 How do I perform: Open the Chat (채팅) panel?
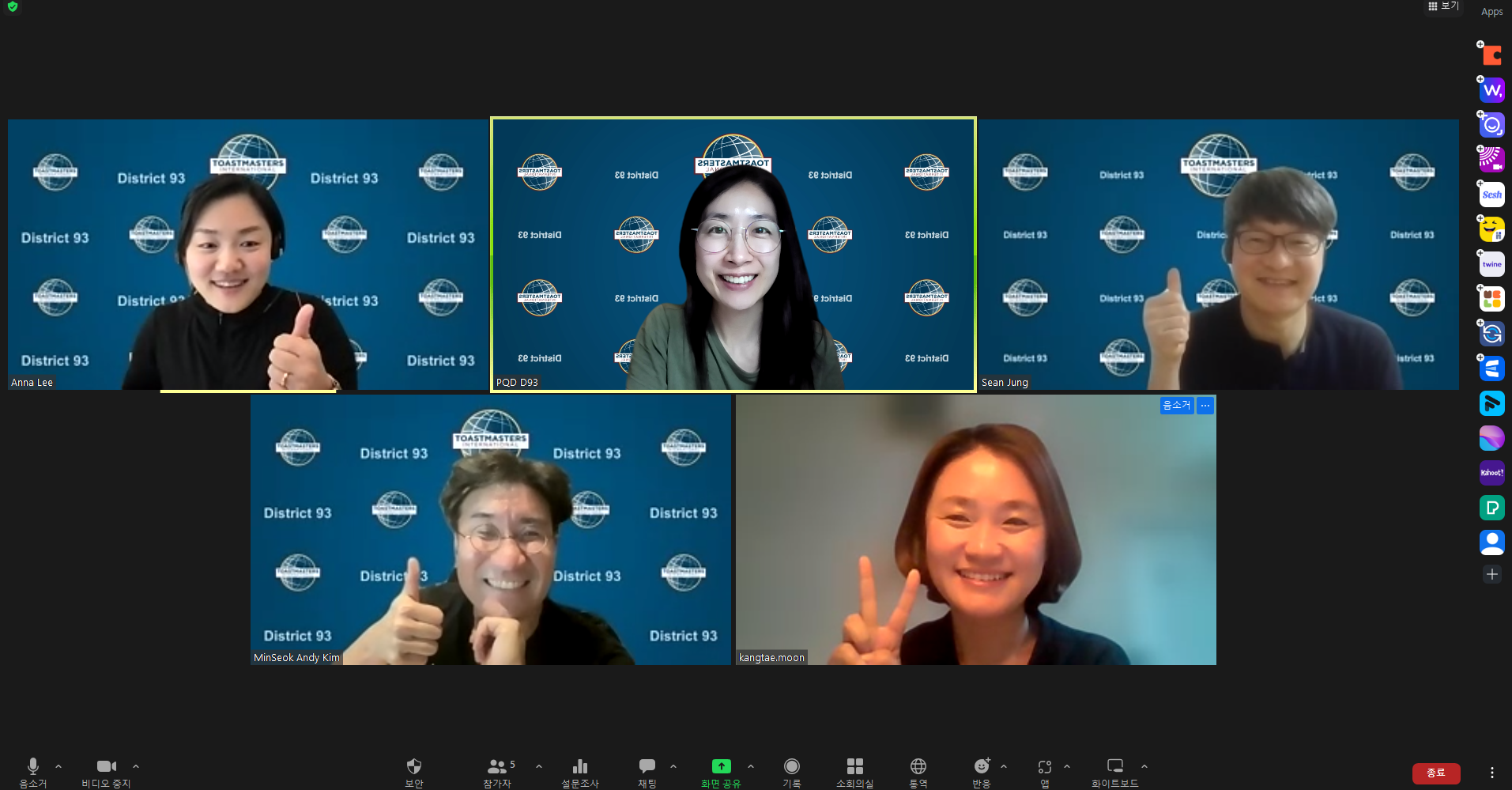[x=647, y=773]
